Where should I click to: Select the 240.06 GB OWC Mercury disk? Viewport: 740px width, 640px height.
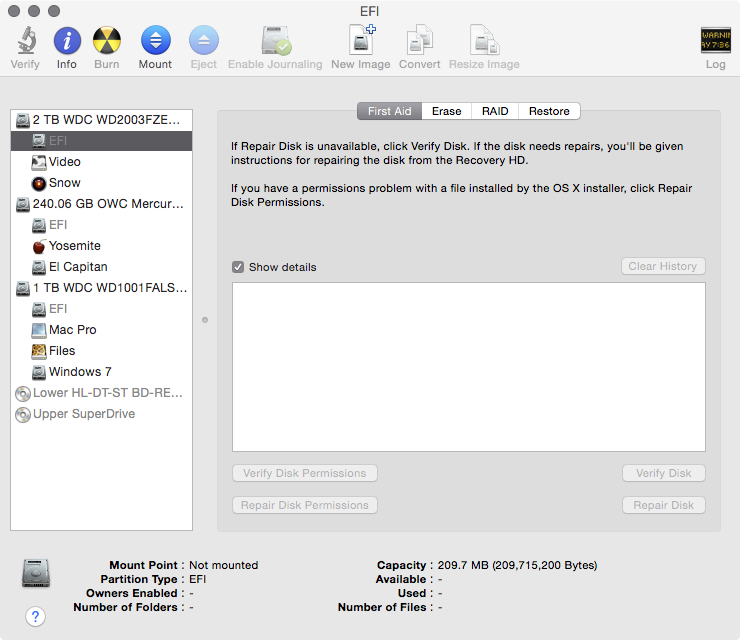101,204
